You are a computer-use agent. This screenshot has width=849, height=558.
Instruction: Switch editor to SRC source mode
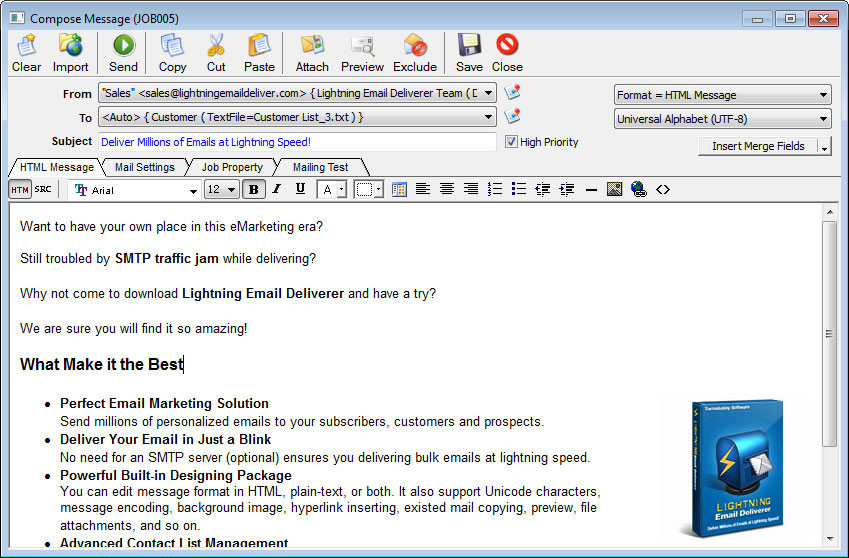(43, 189)
